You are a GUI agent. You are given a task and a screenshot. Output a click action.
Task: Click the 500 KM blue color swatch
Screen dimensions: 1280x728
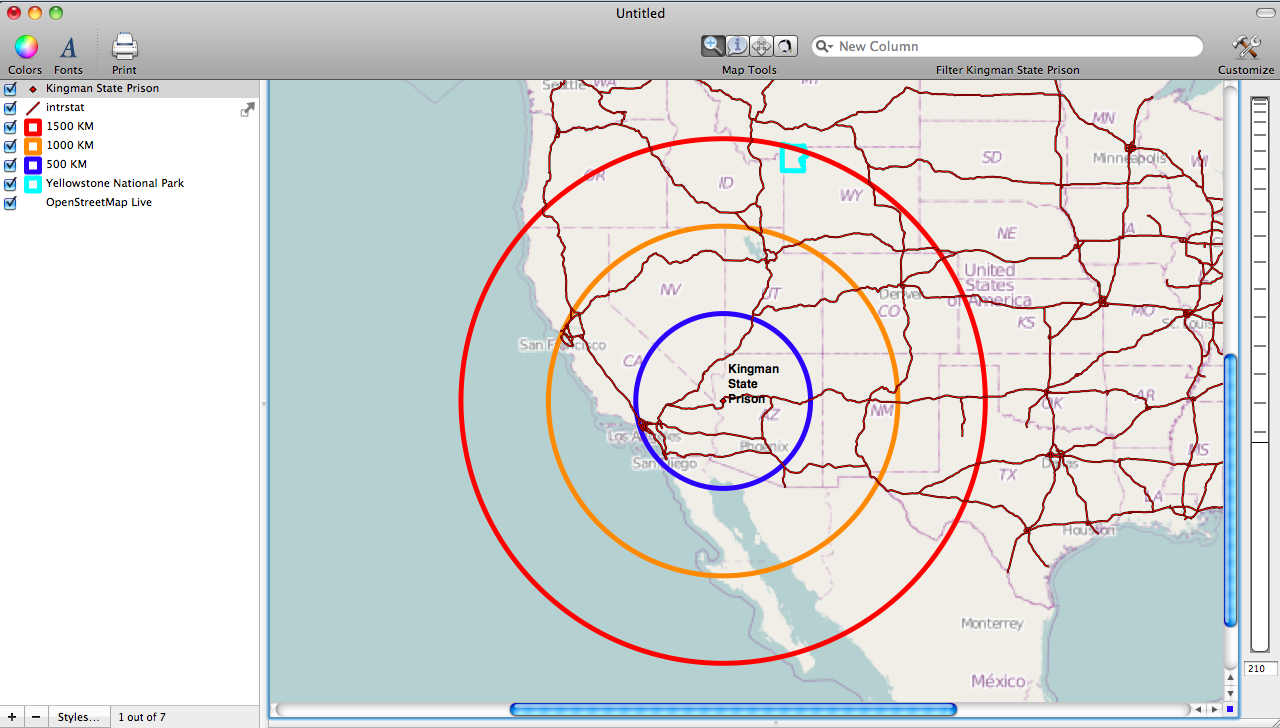[33, 165]
